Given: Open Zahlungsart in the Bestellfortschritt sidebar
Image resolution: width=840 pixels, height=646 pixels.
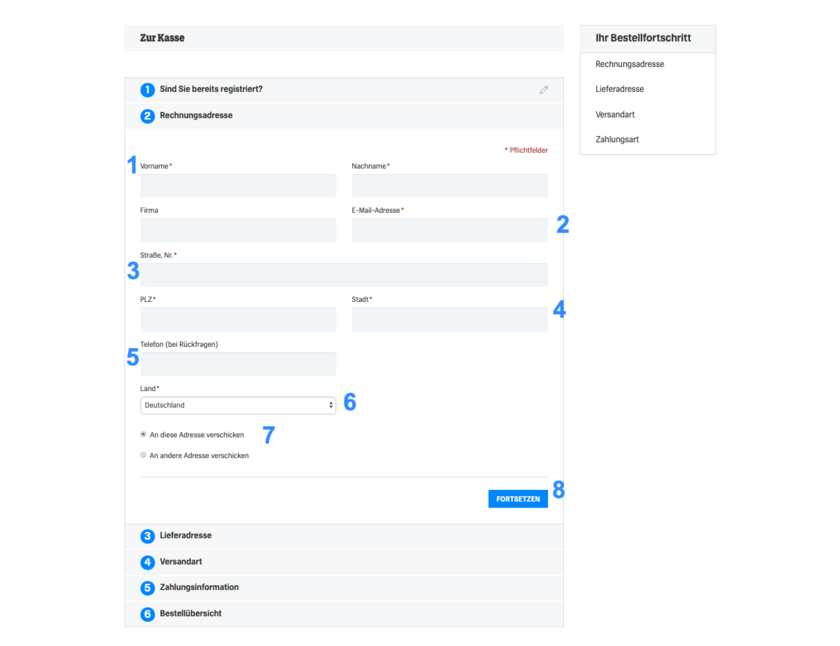Looking at the screenshot, I should point(617,140).
